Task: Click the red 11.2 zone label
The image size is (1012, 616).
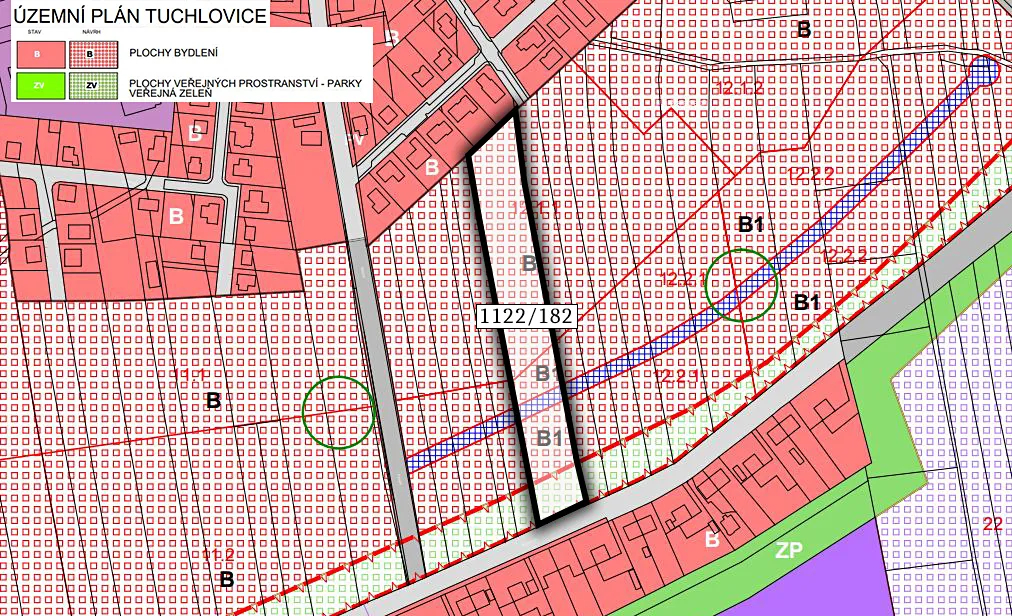Action: pos(218,555)
